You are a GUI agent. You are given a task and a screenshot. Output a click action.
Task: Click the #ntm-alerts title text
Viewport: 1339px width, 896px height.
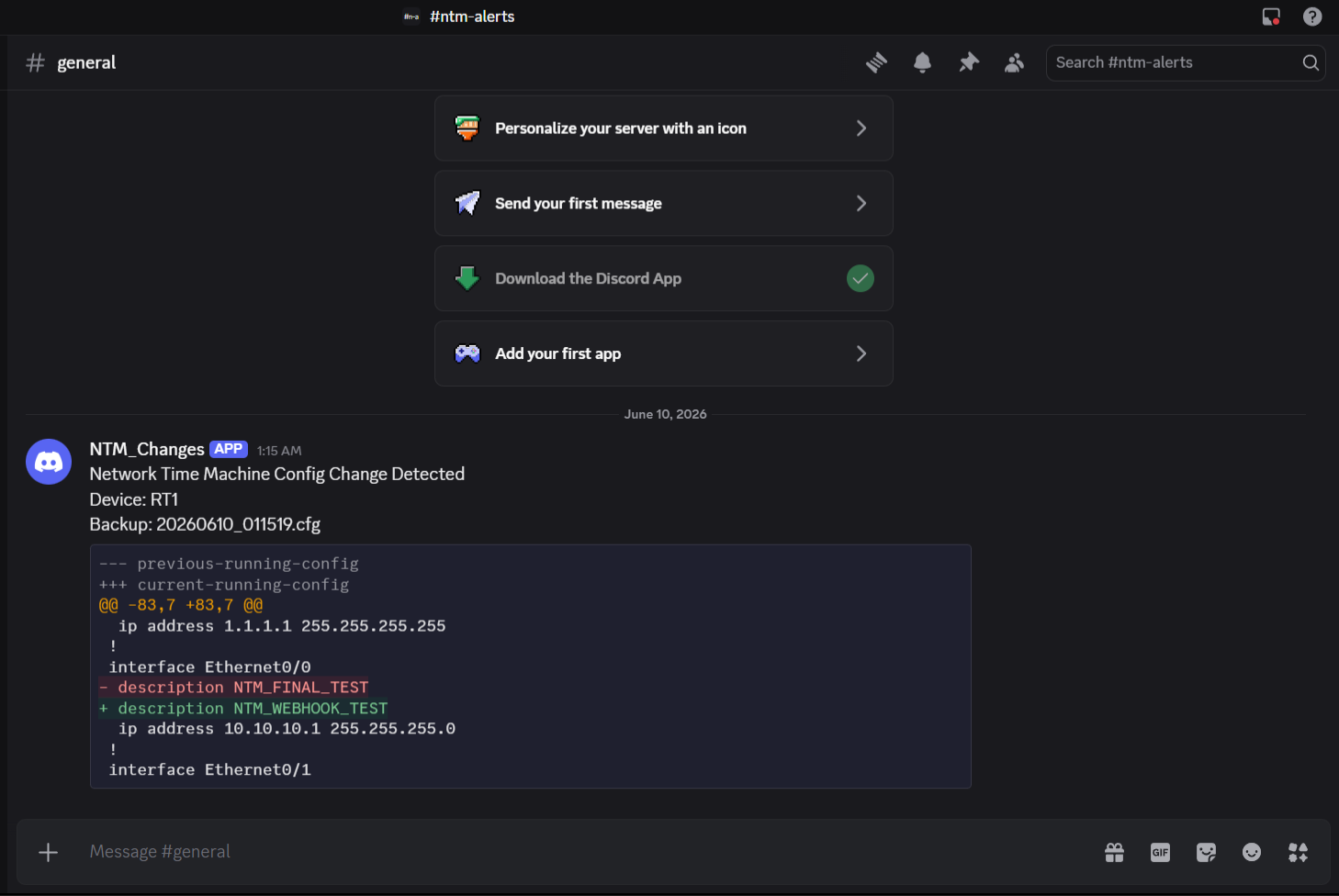click(472, 17)
